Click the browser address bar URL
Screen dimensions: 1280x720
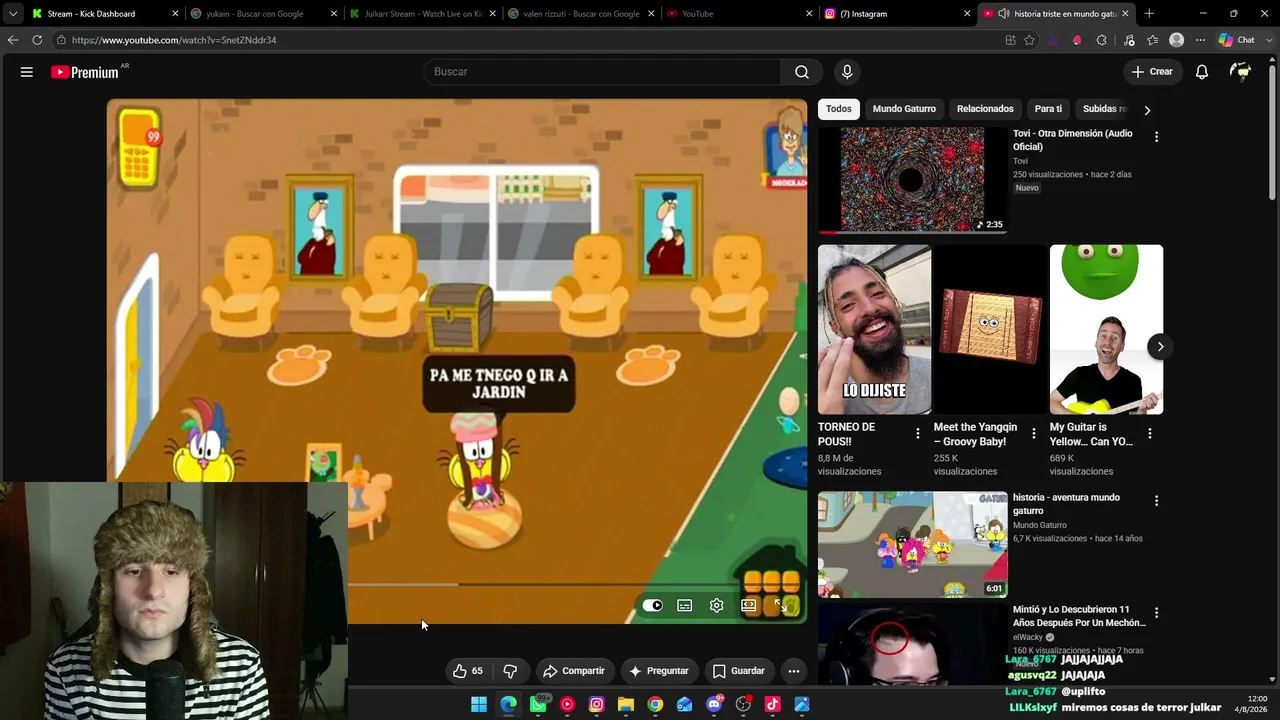[174, 40]
